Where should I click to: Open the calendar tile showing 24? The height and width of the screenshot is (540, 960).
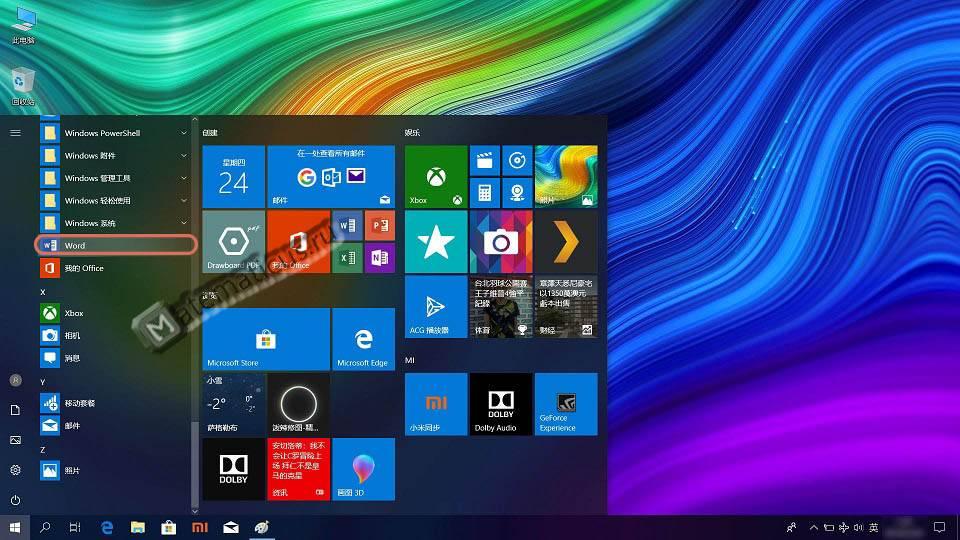(x=234, y=177)
